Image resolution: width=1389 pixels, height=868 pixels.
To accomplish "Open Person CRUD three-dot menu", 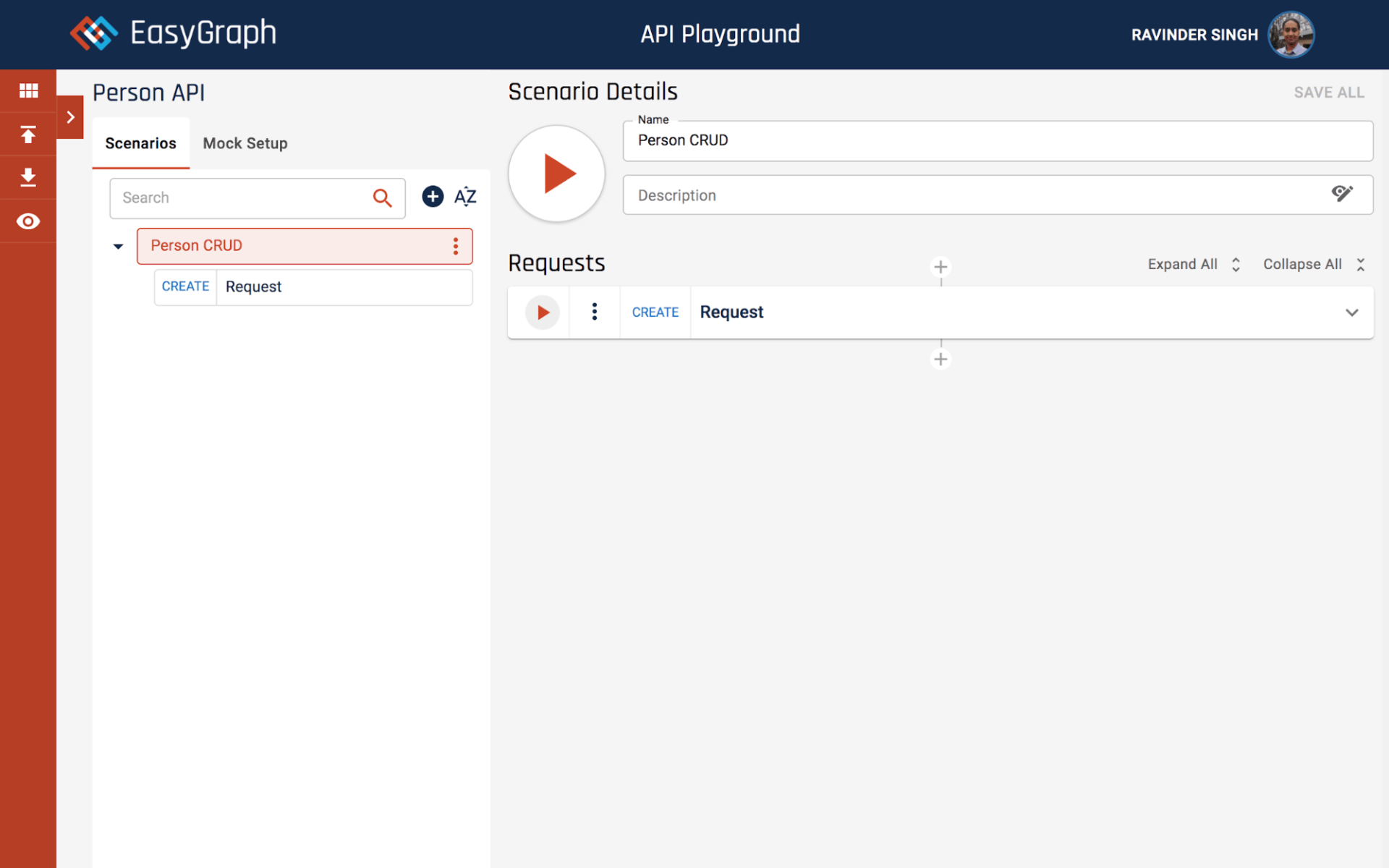I will click(x=456, y=247).
